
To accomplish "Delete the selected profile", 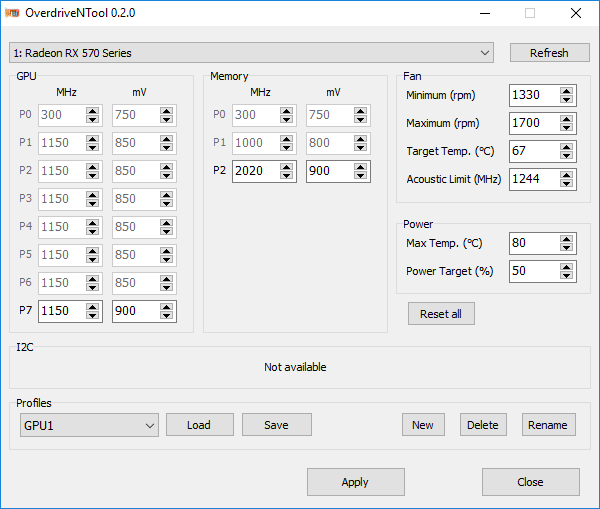I will pyautogui.click(x=483, y=425).
